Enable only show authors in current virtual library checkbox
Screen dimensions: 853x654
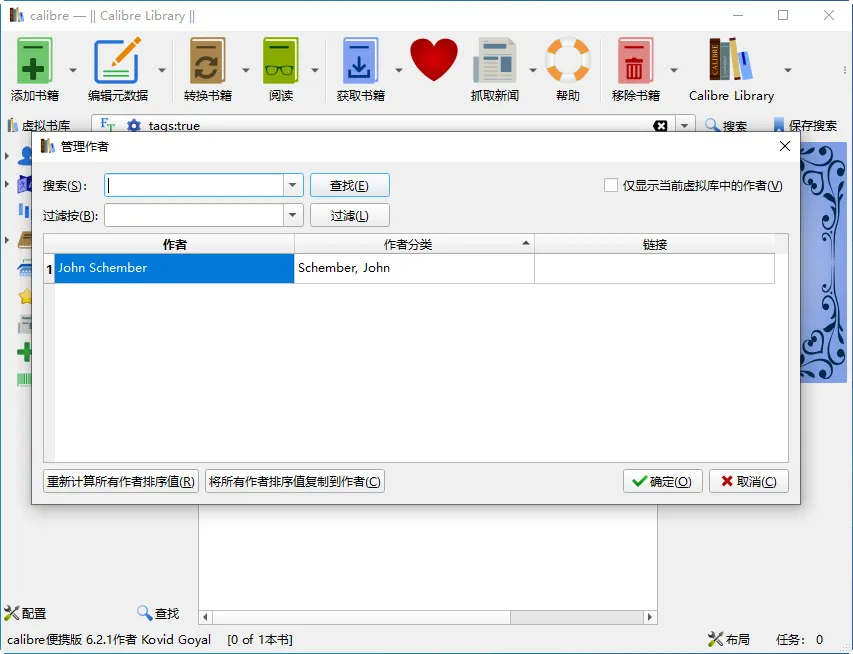610,186
